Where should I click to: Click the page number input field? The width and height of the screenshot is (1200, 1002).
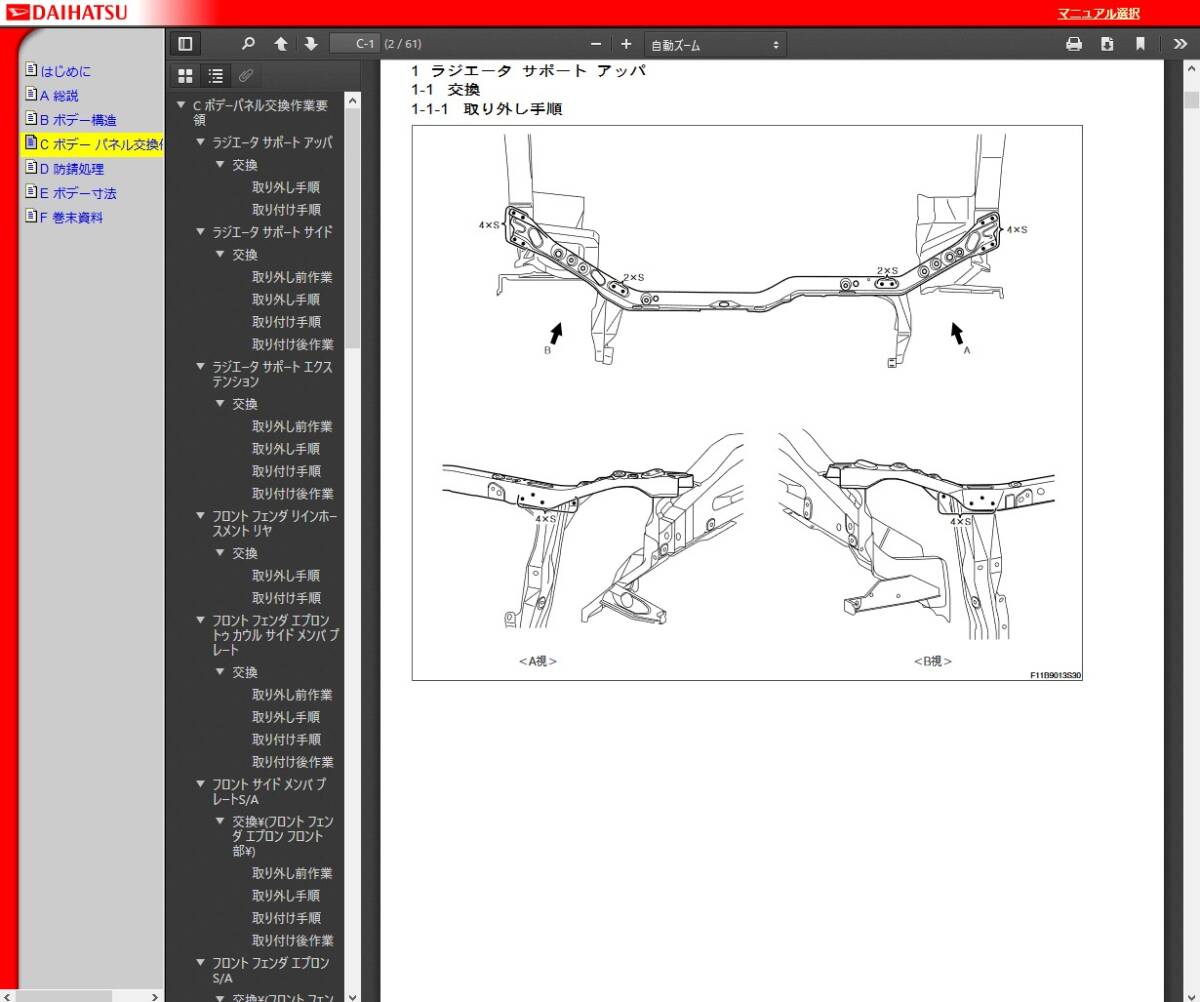point(354,44)
